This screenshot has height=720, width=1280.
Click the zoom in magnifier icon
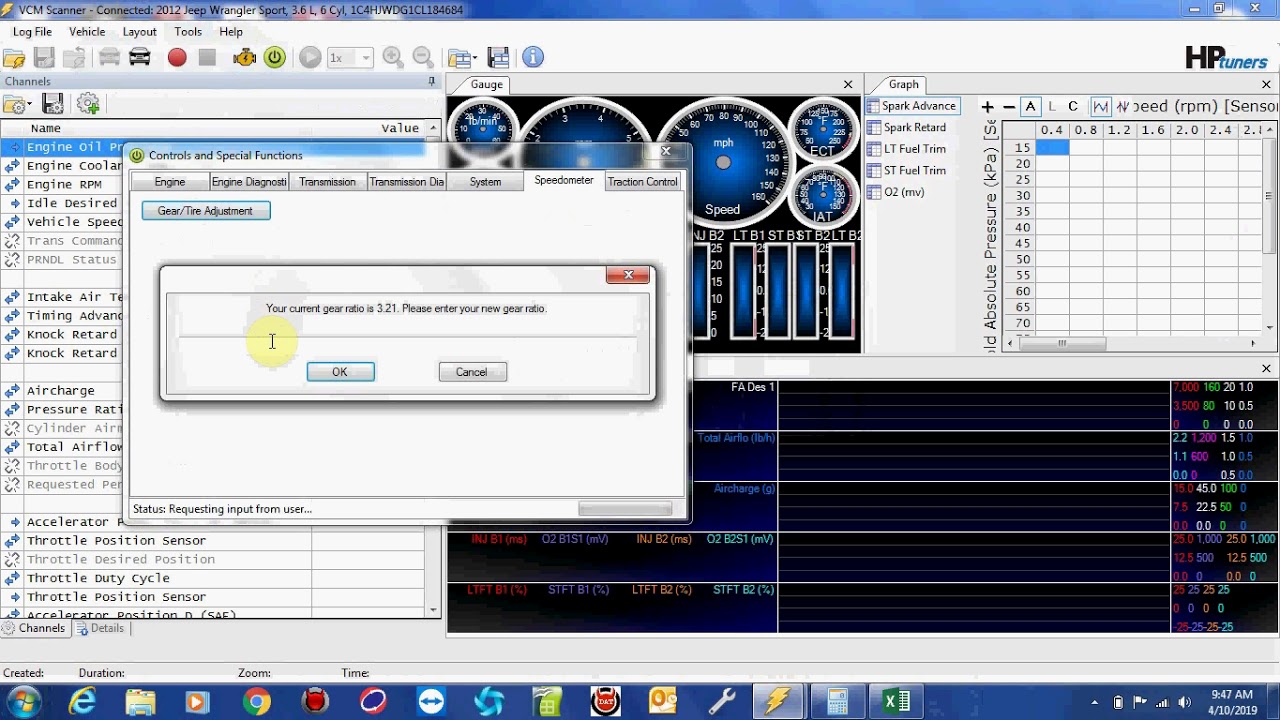[x=393, y=58]
